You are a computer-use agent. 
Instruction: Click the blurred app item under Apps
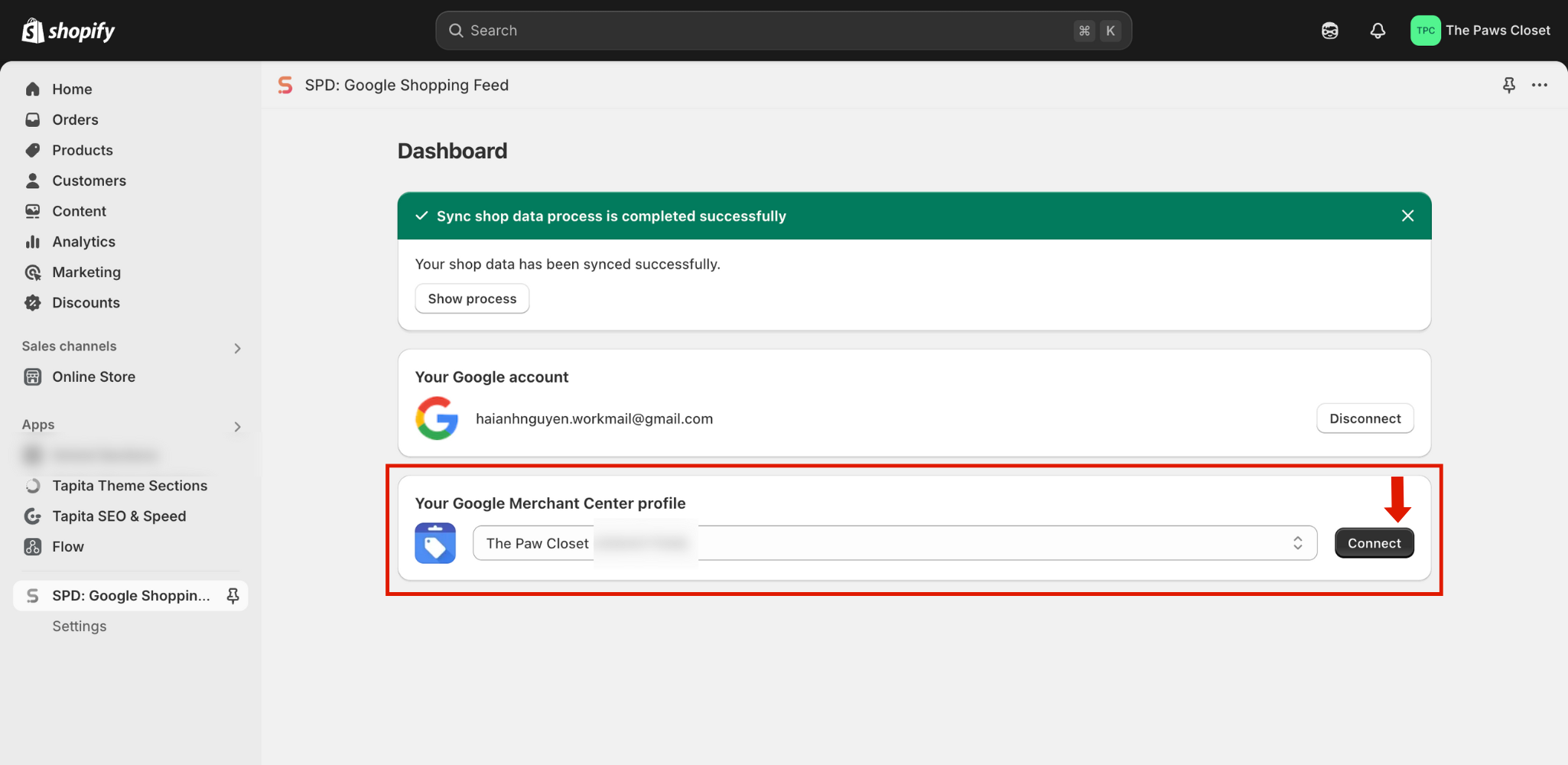(92, 455)
